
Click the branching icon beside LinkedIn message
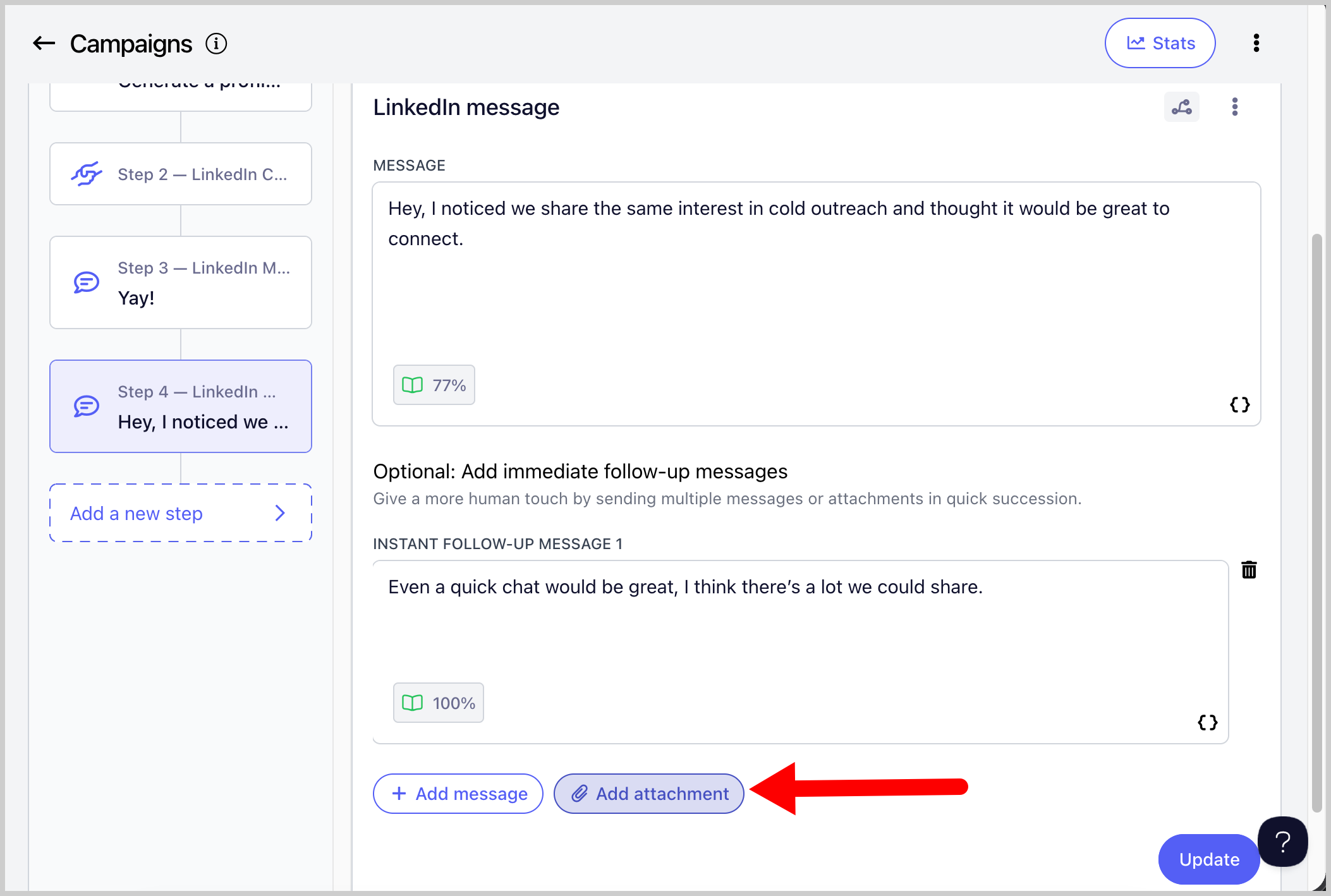(1181, 107)
